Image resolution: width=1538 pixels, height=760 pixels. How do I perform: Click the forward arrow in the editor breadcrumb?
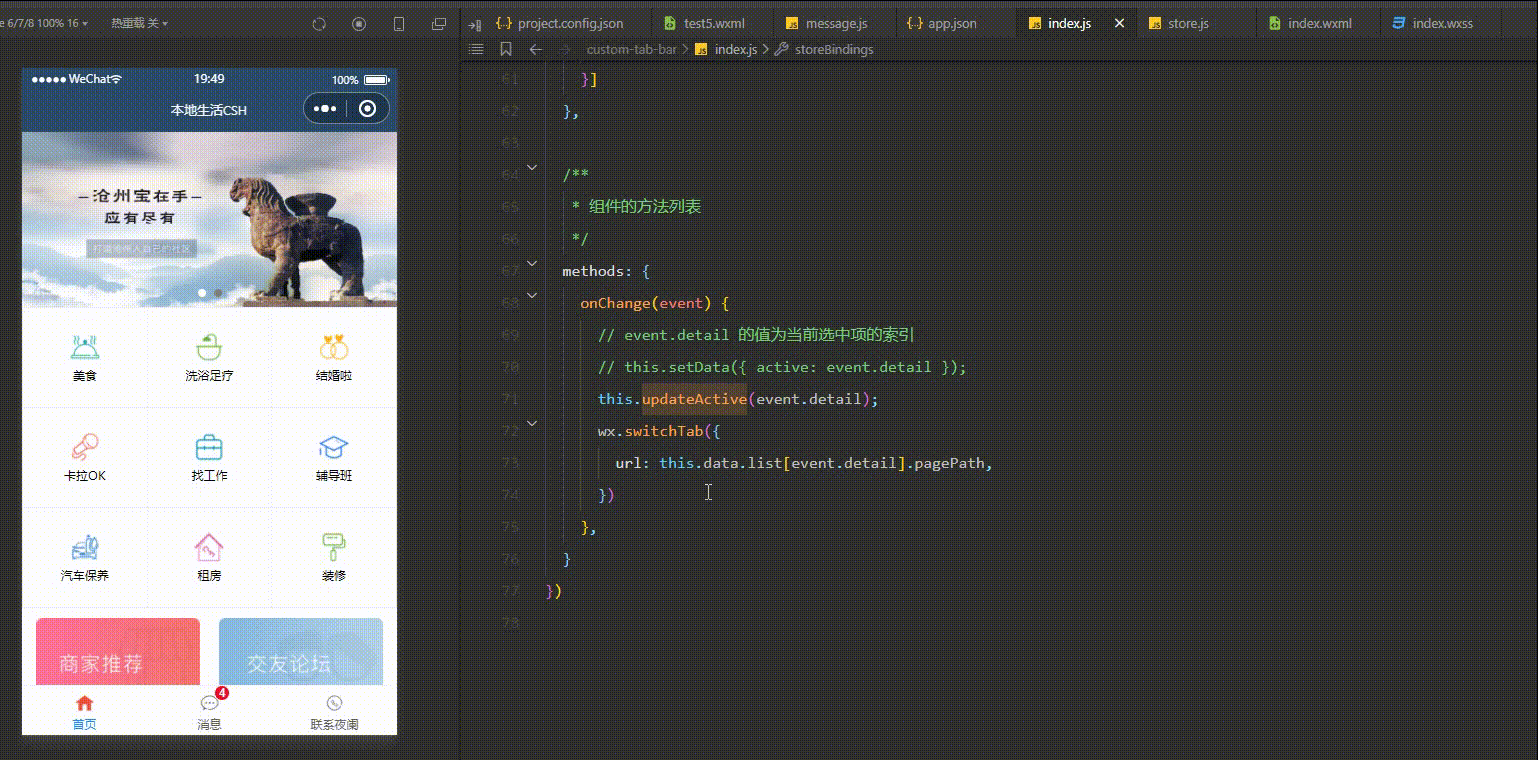[565, 49]
